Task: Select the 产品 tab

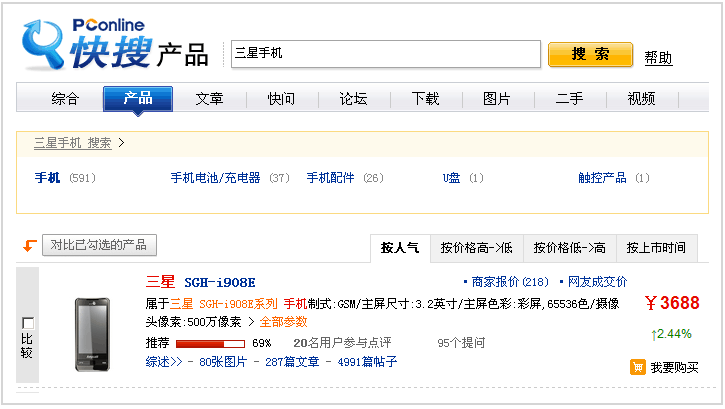Action: [x=138, y=98]
